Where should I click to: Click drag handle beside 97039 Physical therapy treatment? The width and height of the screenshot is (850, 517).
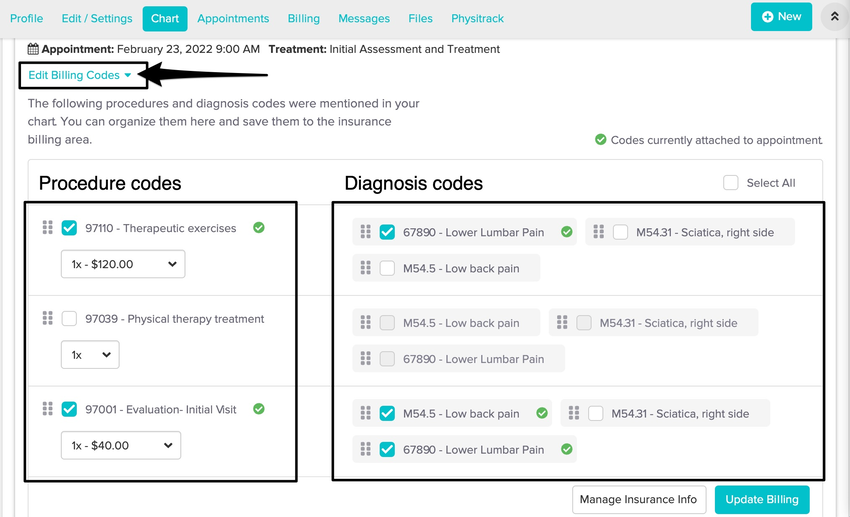pos(47,319)
